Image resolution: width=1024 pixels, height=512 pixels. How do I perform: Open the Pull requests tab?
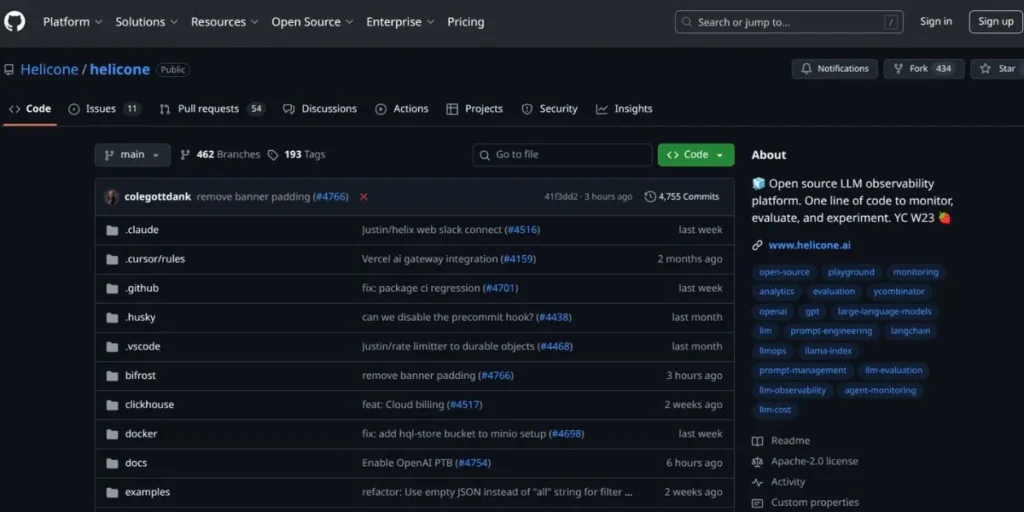click(208, 109)
